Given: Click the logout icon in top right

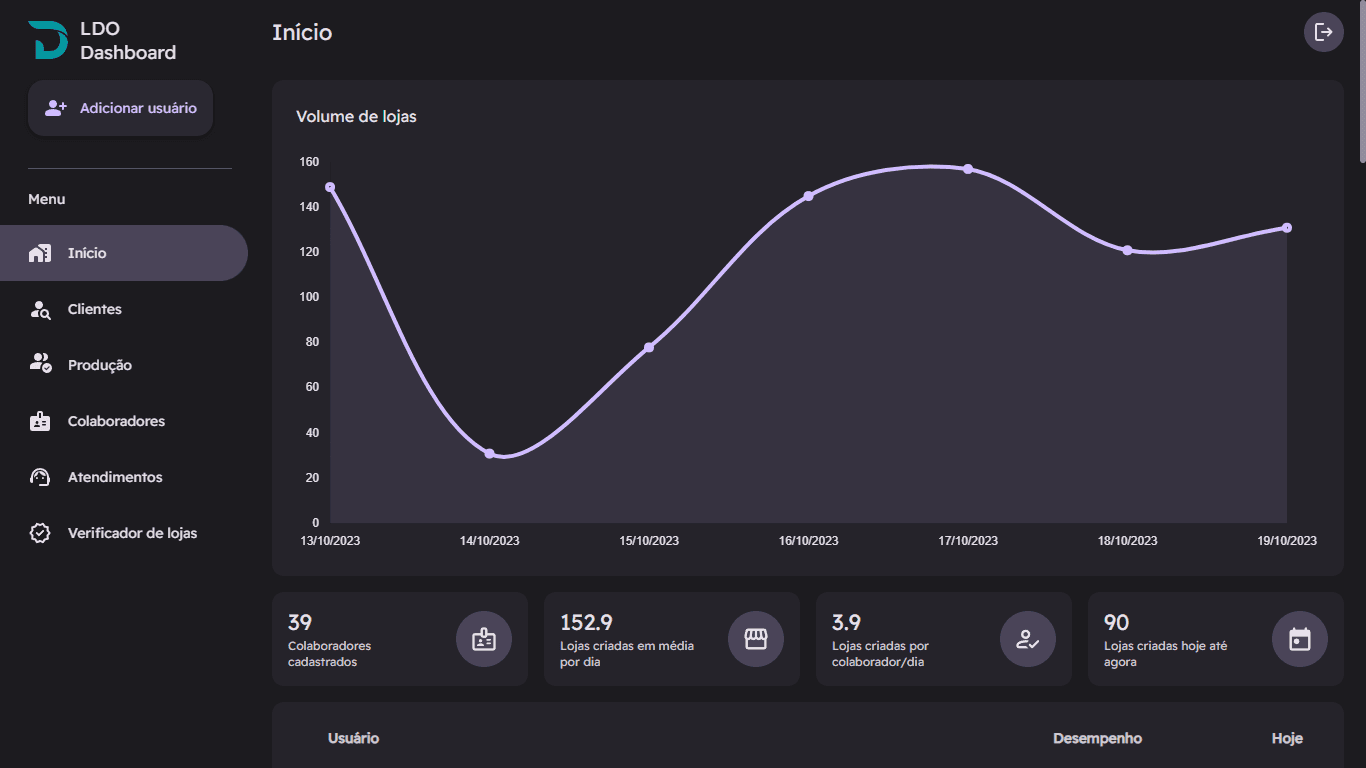Looking at the screenshot, I should coord(1323,32).
